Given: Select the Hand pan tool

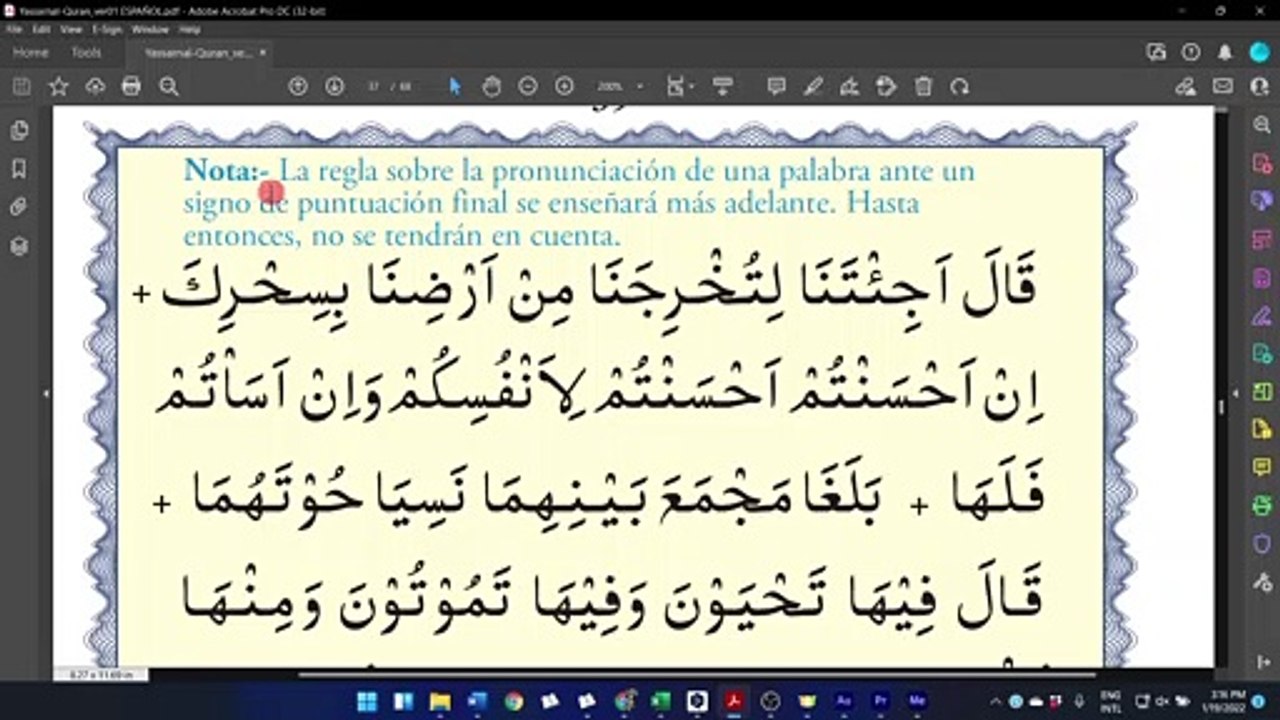Looking at the screenshot, I should (x=491, y=87).
